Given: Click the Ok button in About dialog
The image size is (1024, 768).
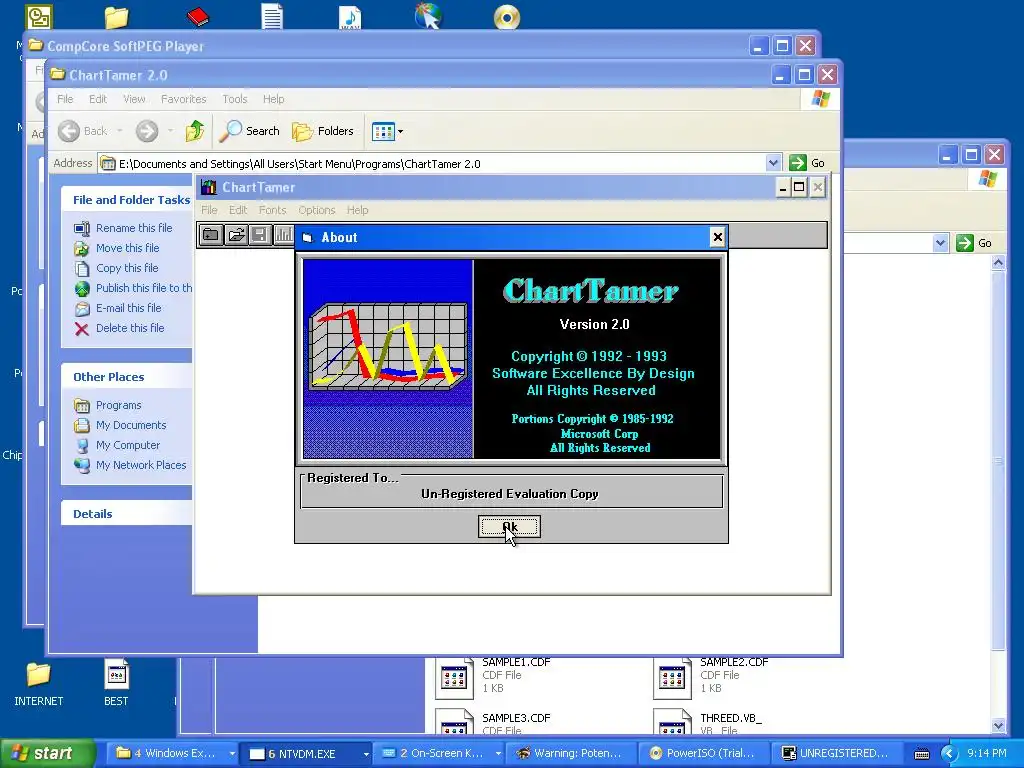Looking at the screenshot, I should click(509, 527).
